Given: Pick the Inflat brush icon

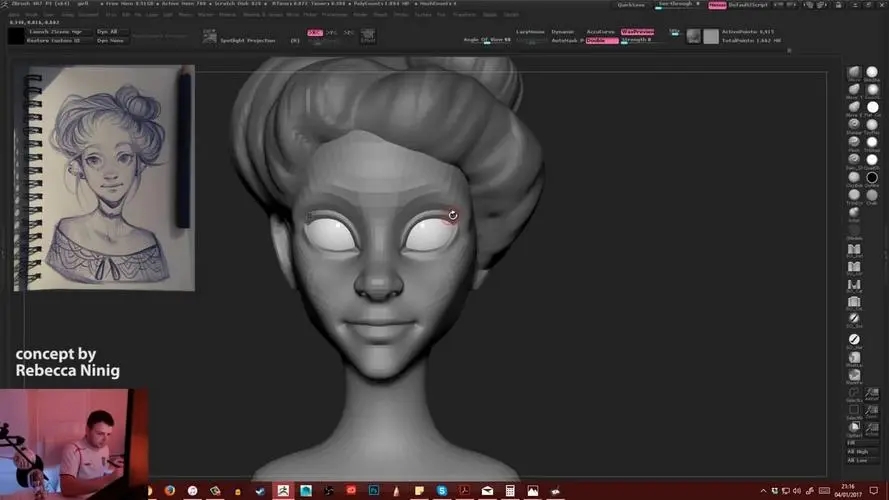Looking at the screenshot, I should pyautogui.click(x=854, y=212).
